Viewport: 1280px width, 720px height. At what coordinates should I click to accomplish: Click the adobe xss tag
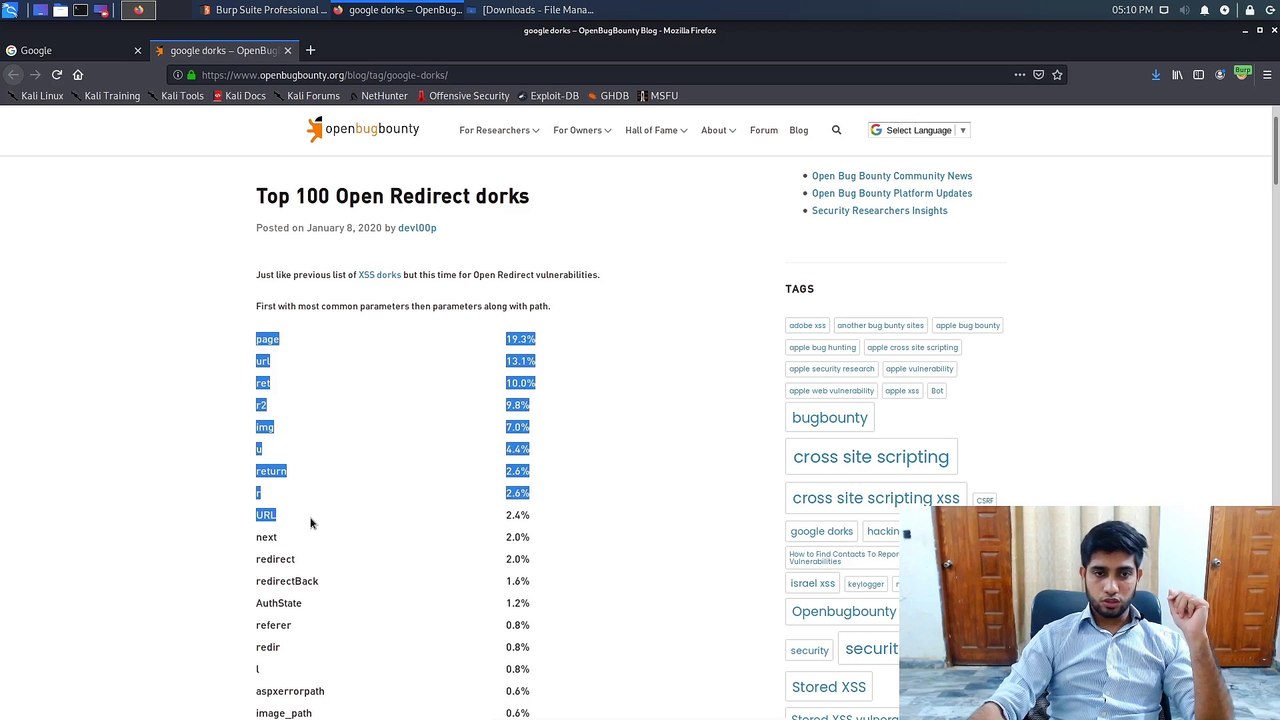807,326
